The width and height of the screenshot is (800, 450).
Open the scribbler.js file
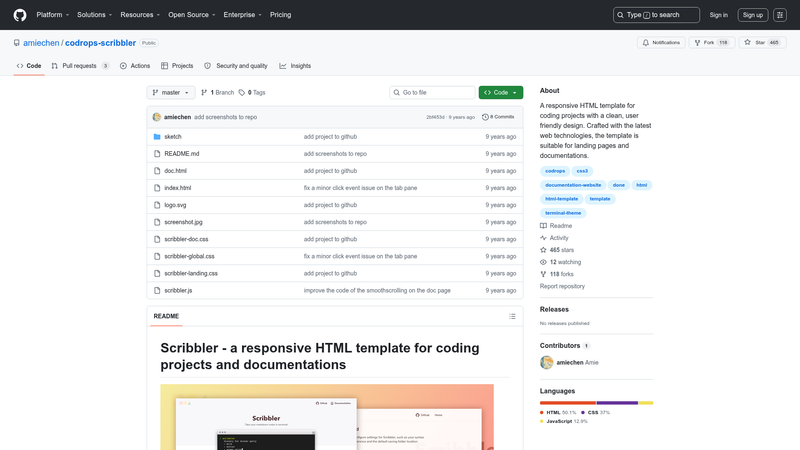(x=178, y=290)
